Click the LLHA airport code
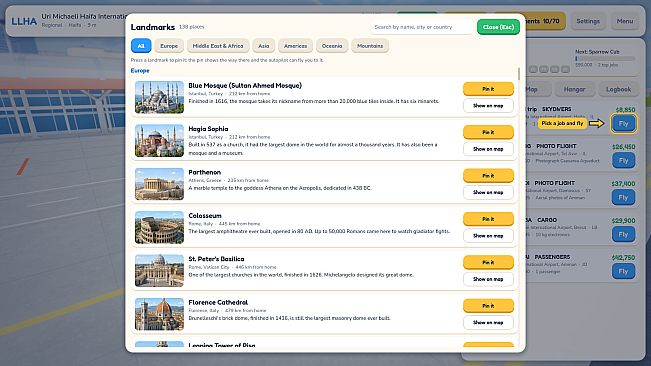Viewport: 651px width, 366px height. tap(24, 21)
